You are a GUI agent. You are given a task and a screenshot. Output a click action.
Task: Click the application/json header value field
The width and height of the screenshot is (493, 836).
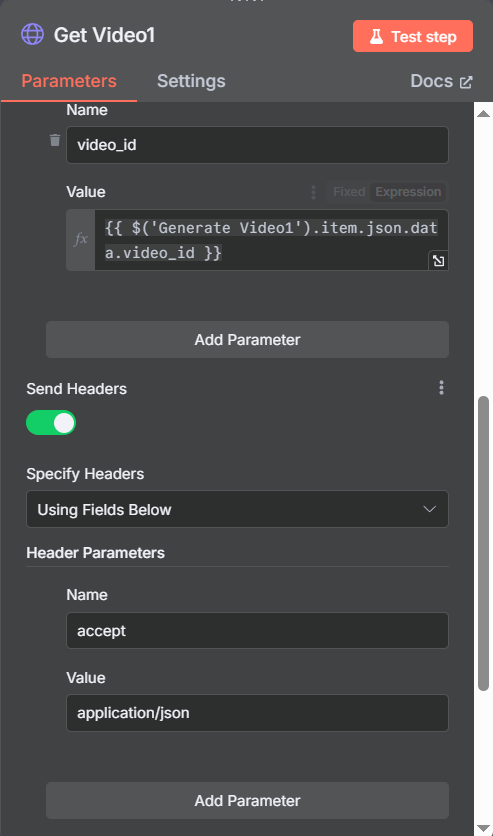pos(257,713)
